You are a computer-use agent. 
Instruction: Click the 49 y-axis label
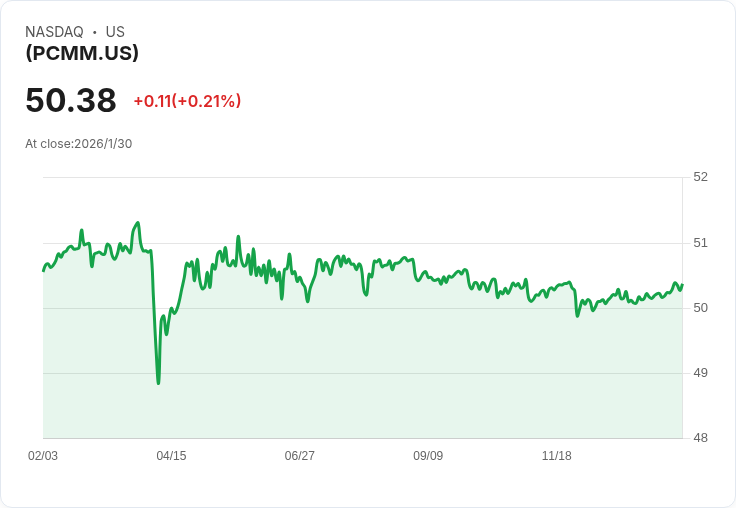pos(700,372)
